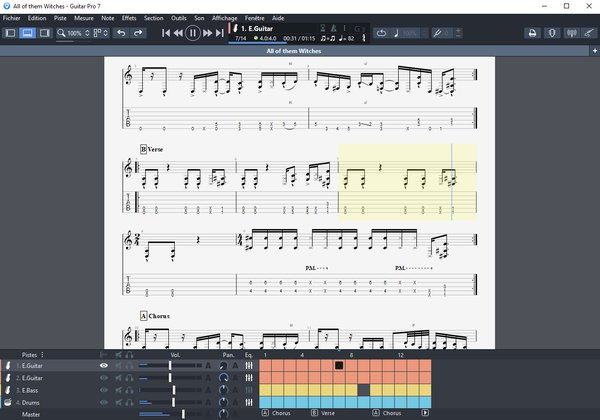Viewport: 600px width, 420px height.
Task: Adjust the E.Bass pan knob
Action: pyautogui.click(x=223, y=390)
